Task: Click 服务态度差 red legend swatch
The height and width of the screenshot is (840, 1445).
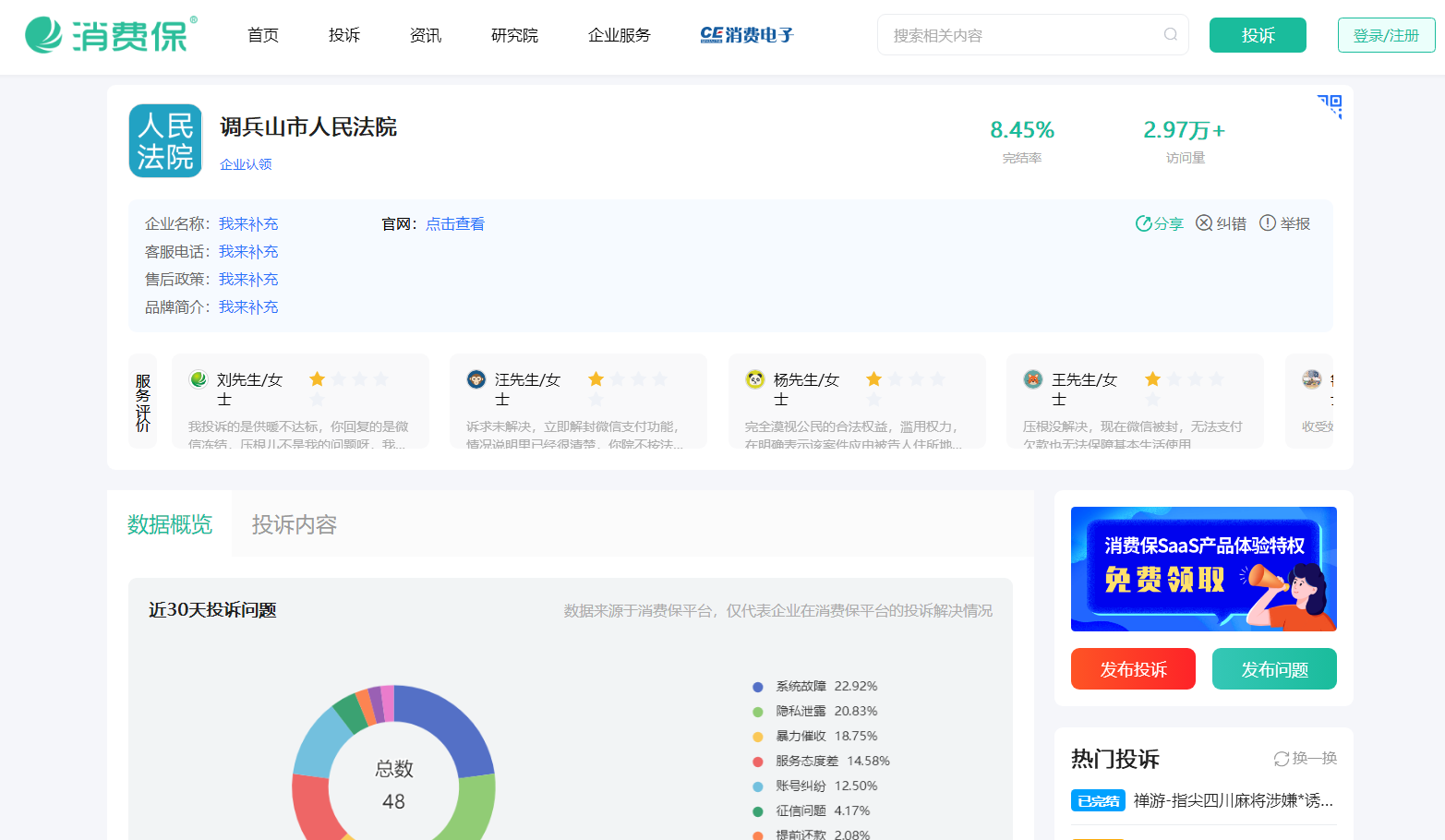Action: (x=758, y=762)
